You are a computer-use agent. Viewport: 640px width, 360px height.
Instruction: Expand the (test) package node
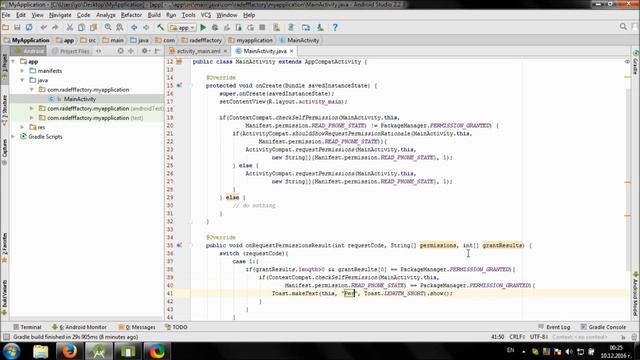[x=32, y=118]
